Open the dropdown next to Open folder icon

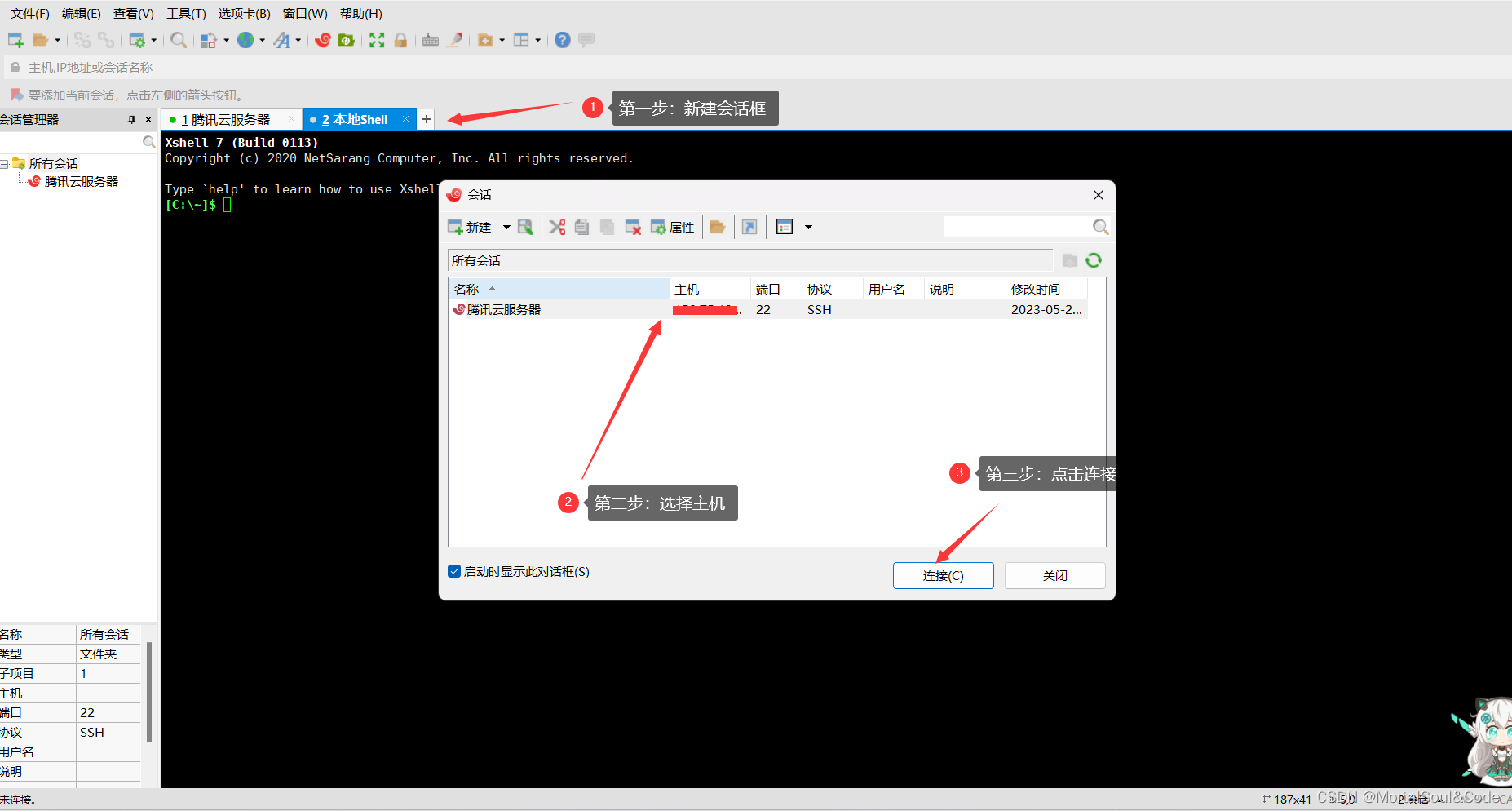pyautogui.click(x=58, y=40)
